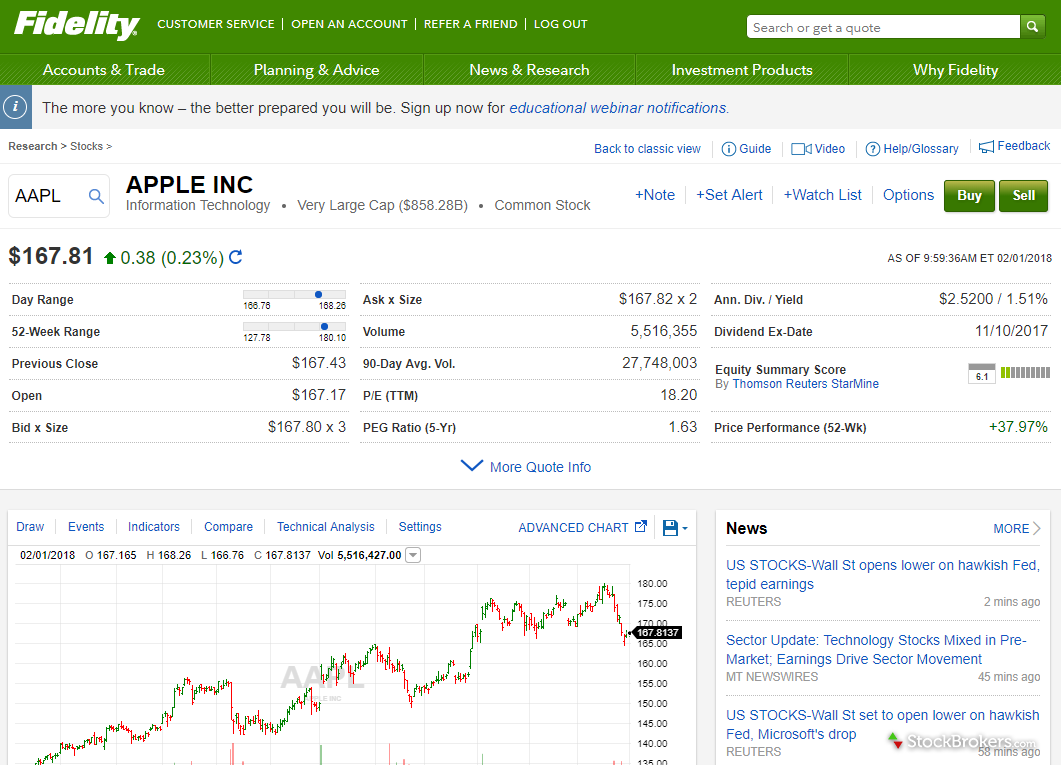Image resolution: width=1061 pixels, height=765 pixels.
Task: Click the Fidelity logo
Action: pyautogui.click(x=76, y=24)
